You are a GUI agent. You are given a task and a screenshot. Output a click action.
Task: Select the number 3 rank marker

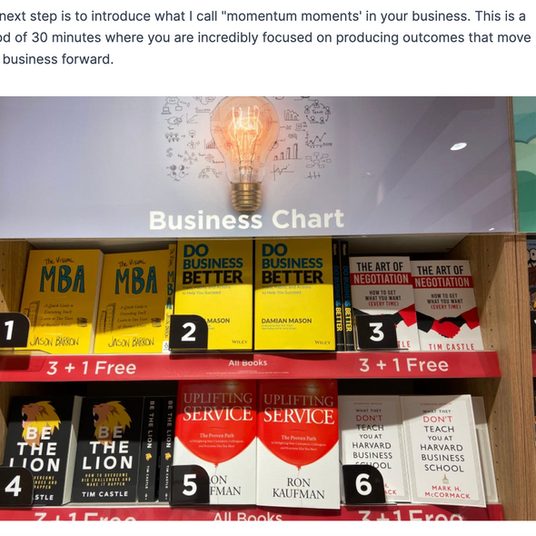click(376, 332)
